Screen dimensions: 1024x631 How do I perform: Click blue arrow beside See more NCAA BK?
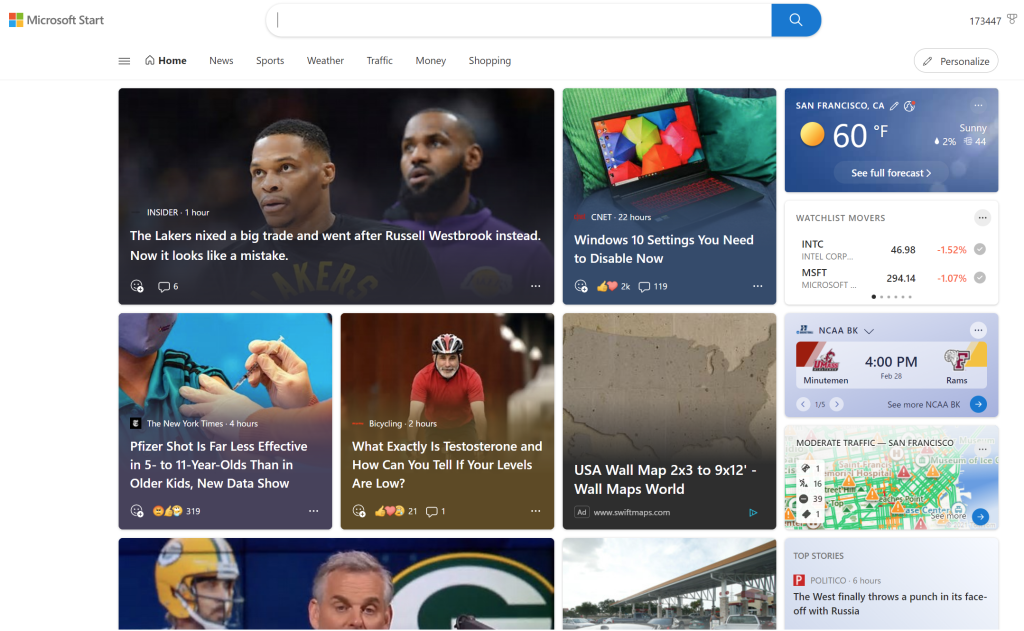(978, 404)
